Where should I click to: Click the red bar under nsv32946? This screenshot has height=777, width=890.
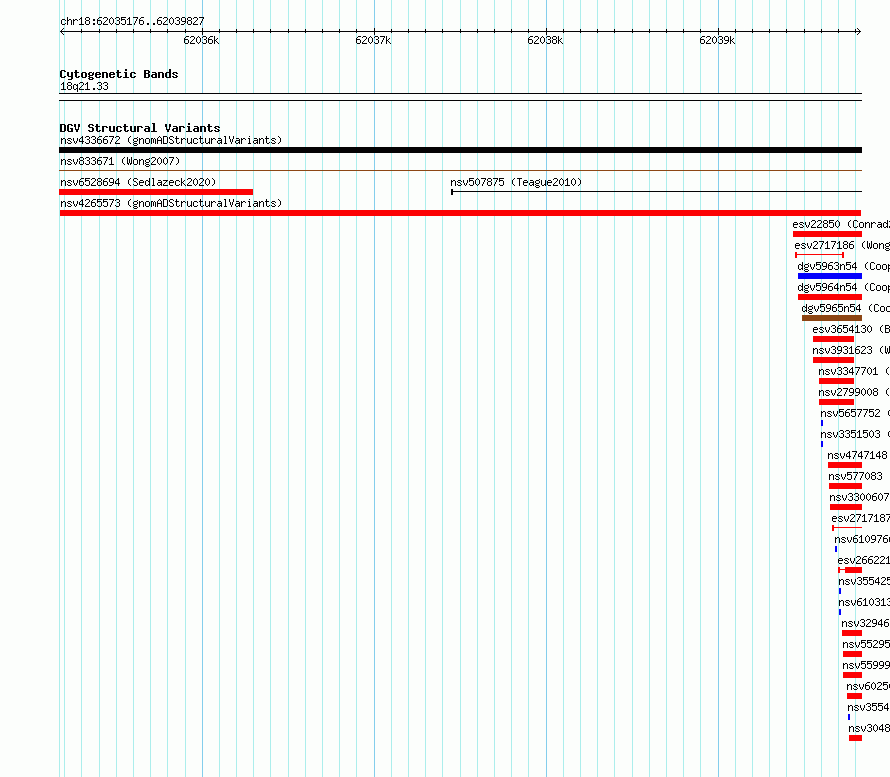tap(851, 633)
